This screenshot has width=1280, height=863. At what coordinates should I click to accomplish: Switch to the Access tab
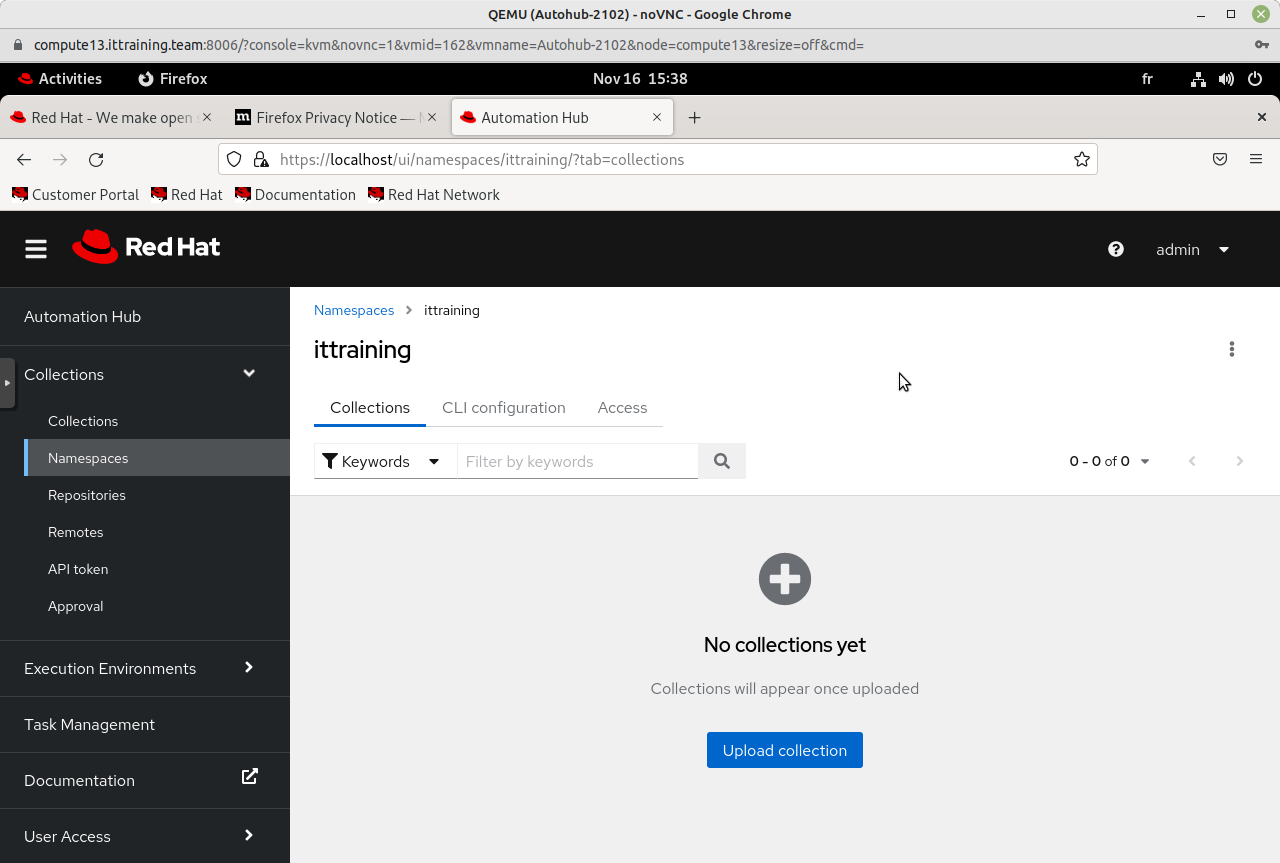622,408
